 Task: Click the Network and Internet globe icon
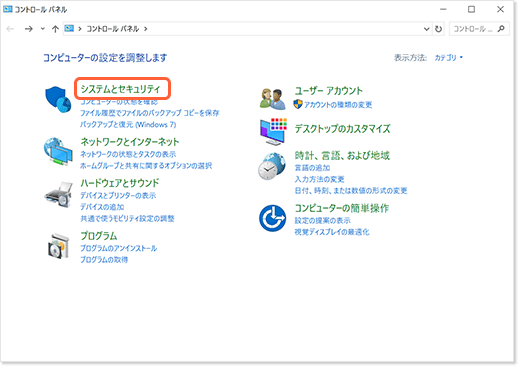[58, 151]
